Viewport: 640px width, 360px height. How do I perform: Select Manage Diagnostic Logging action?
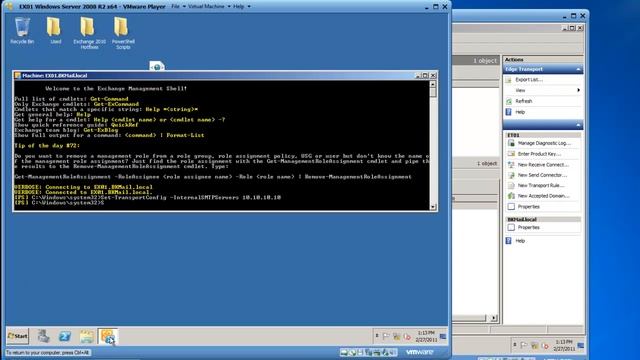pyautogui.click(x=544, y=143)
